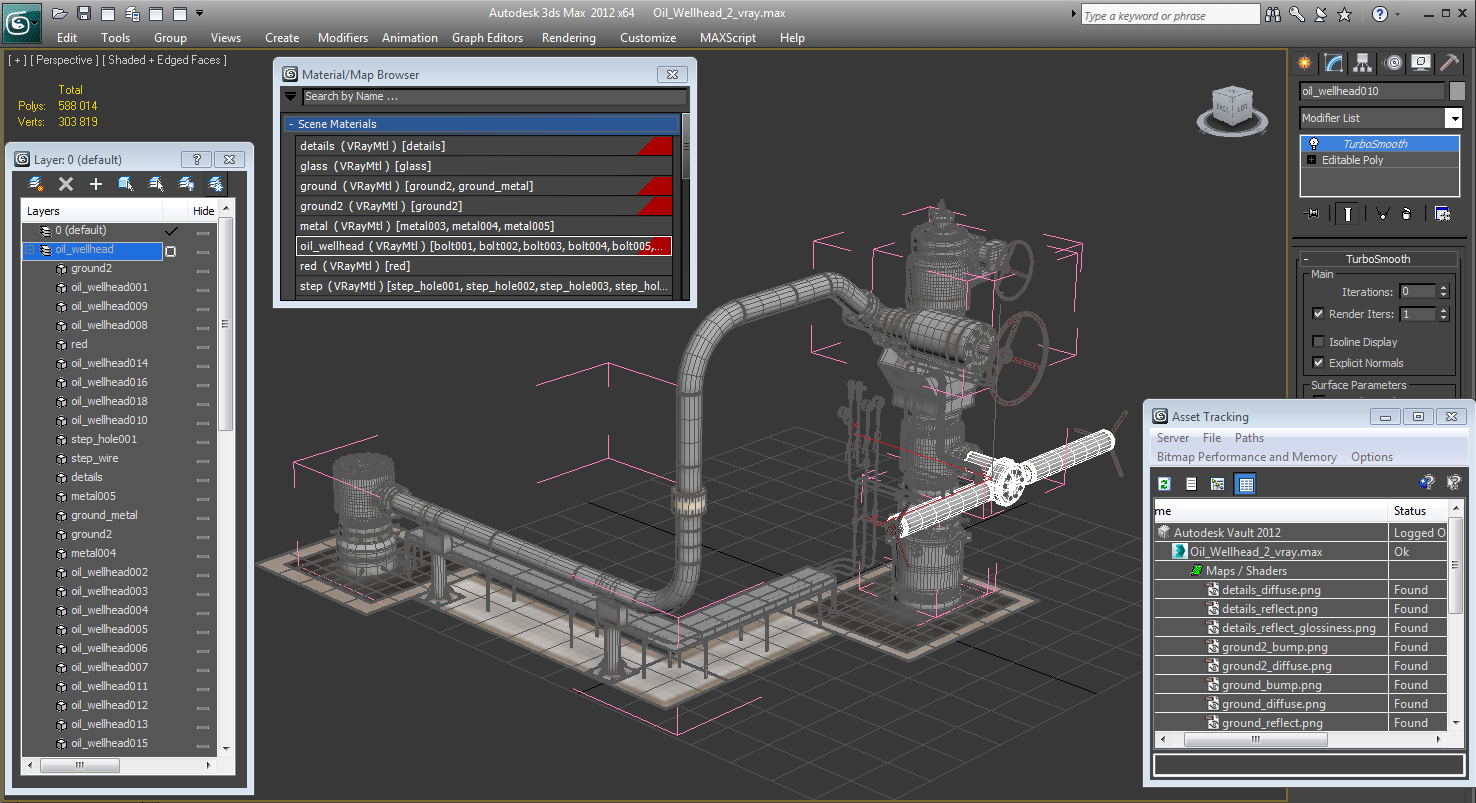Open the Display command panel tab
The width and height of the screenshot is (1476, 803).
[1421, 63]
